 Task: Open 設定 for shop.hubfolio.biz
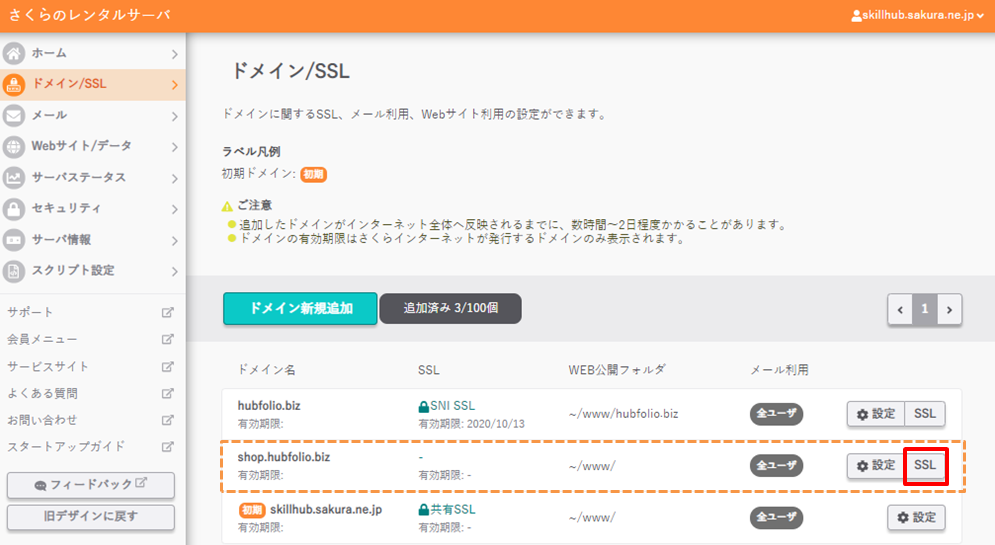tap(876, 466)
